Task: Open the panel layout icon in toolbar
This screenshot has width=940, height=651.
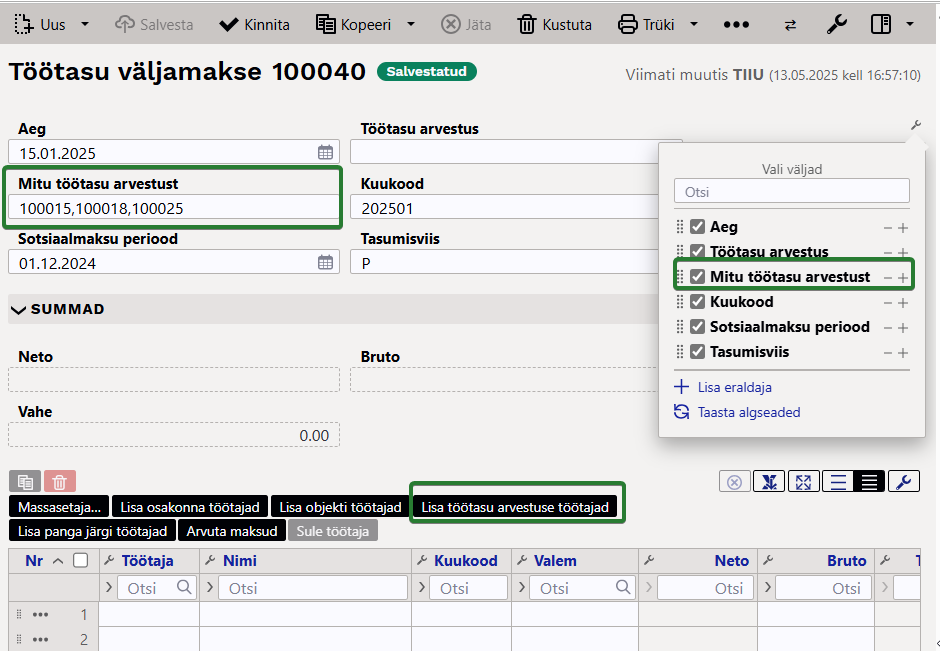Action: 881,25
